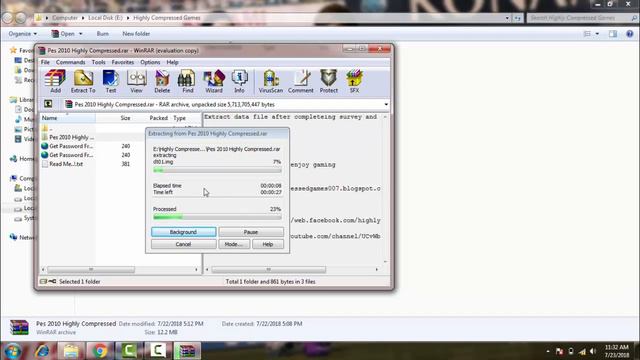
Task: Click the Info toolbar icon
Action: tap(239, 81)
